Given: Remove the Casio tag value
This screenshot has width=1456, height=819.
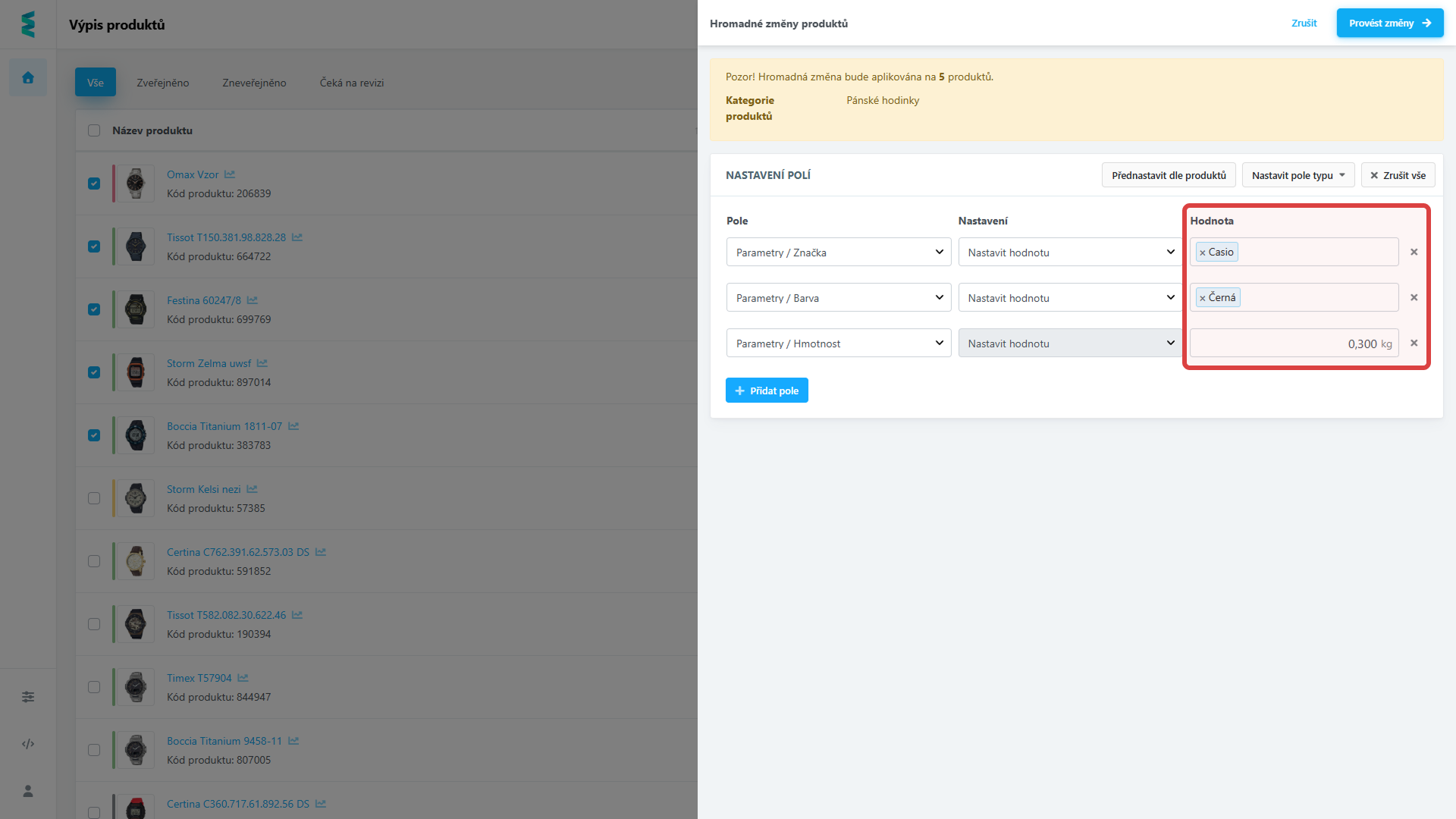Looking at the screenshot, I should coord(1203,253).
